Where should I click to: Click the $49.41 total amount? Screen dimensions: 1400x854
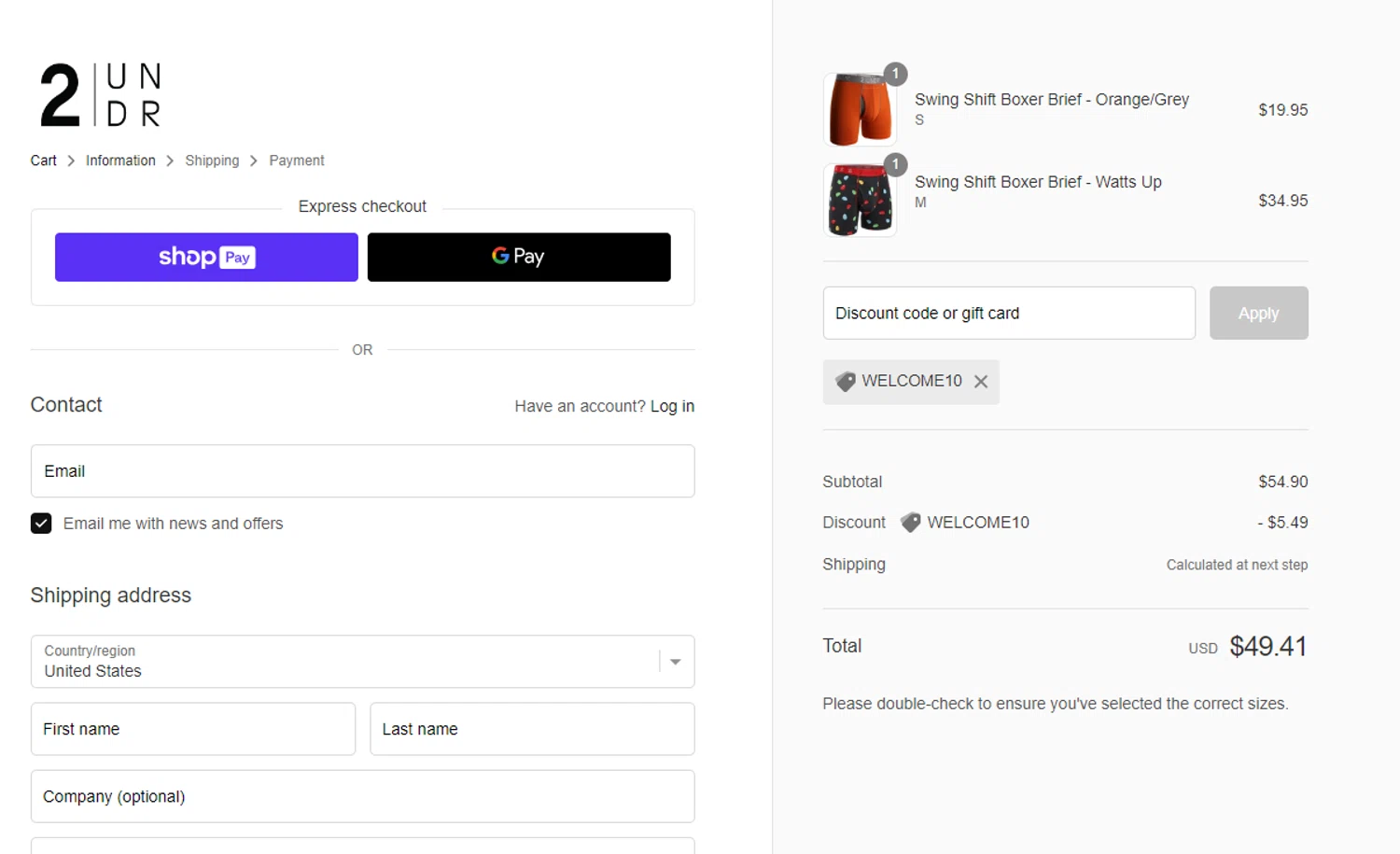1268,646
